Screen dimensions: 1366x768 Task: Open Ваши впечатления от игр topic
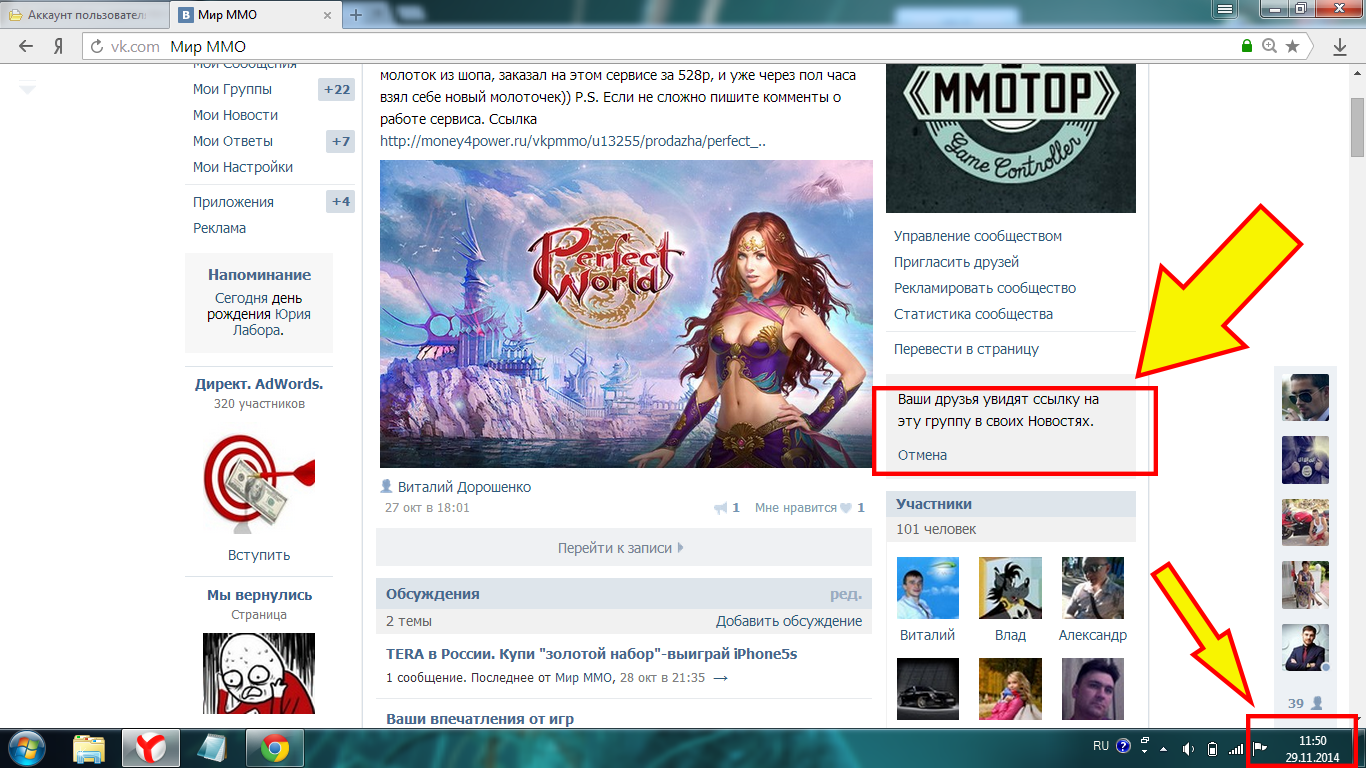(480, 719)
